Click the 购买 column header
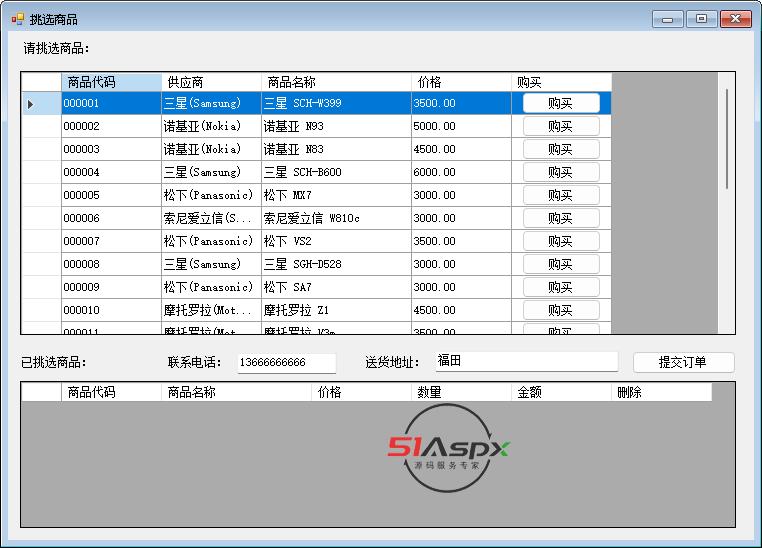 [x=561, y=82]
